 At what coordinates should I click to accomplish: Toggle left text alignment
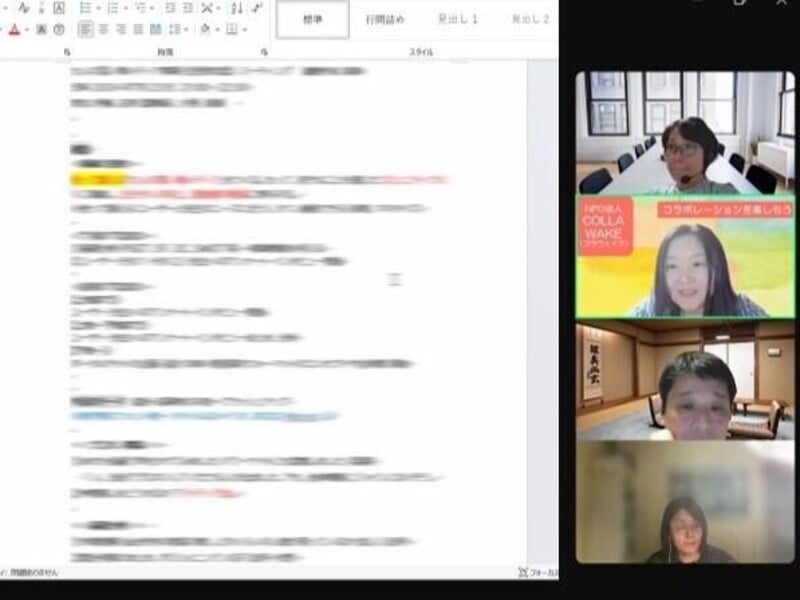coord(86,30)
